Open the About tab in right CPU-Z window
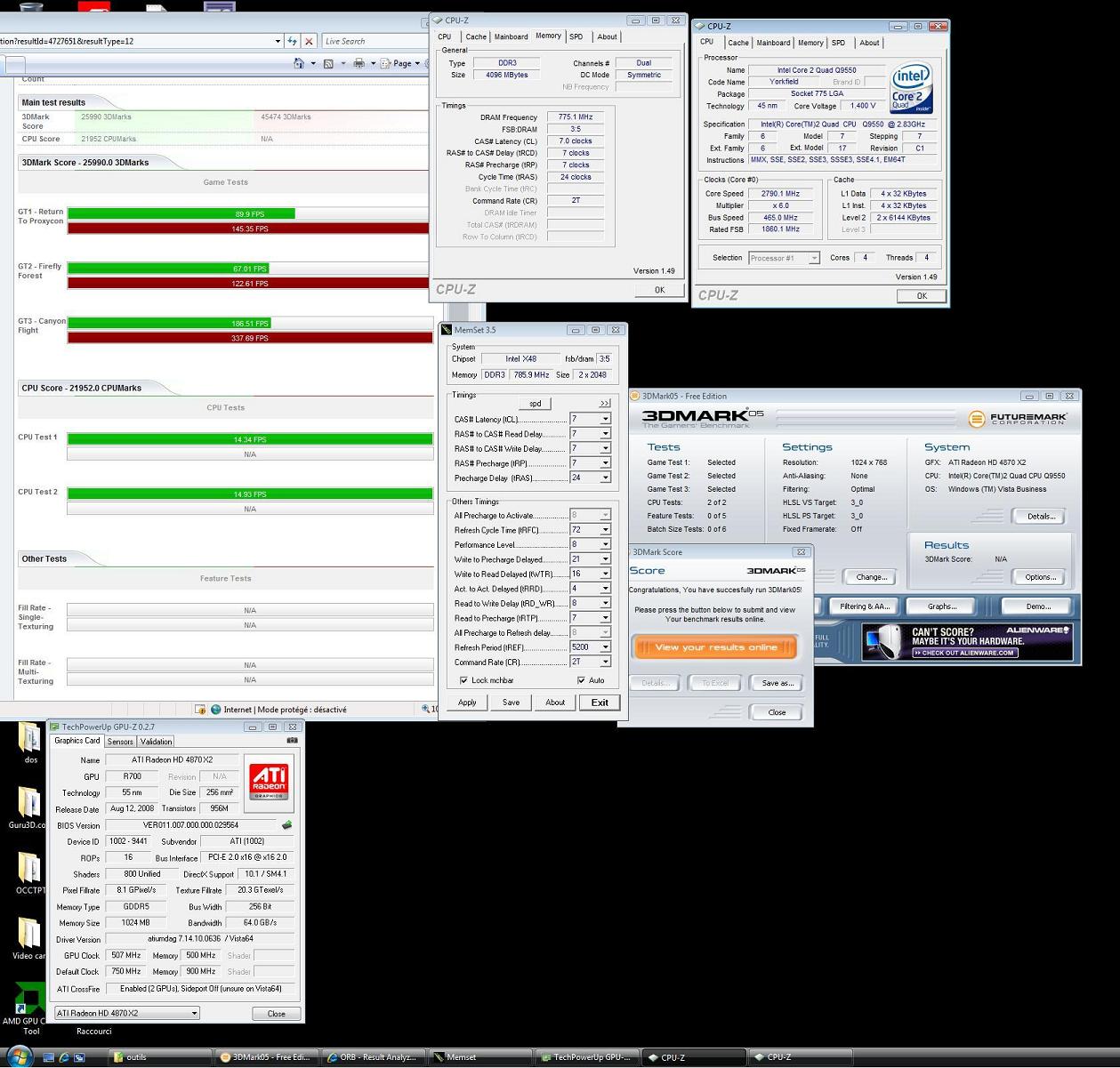 (x=869, y=43)
